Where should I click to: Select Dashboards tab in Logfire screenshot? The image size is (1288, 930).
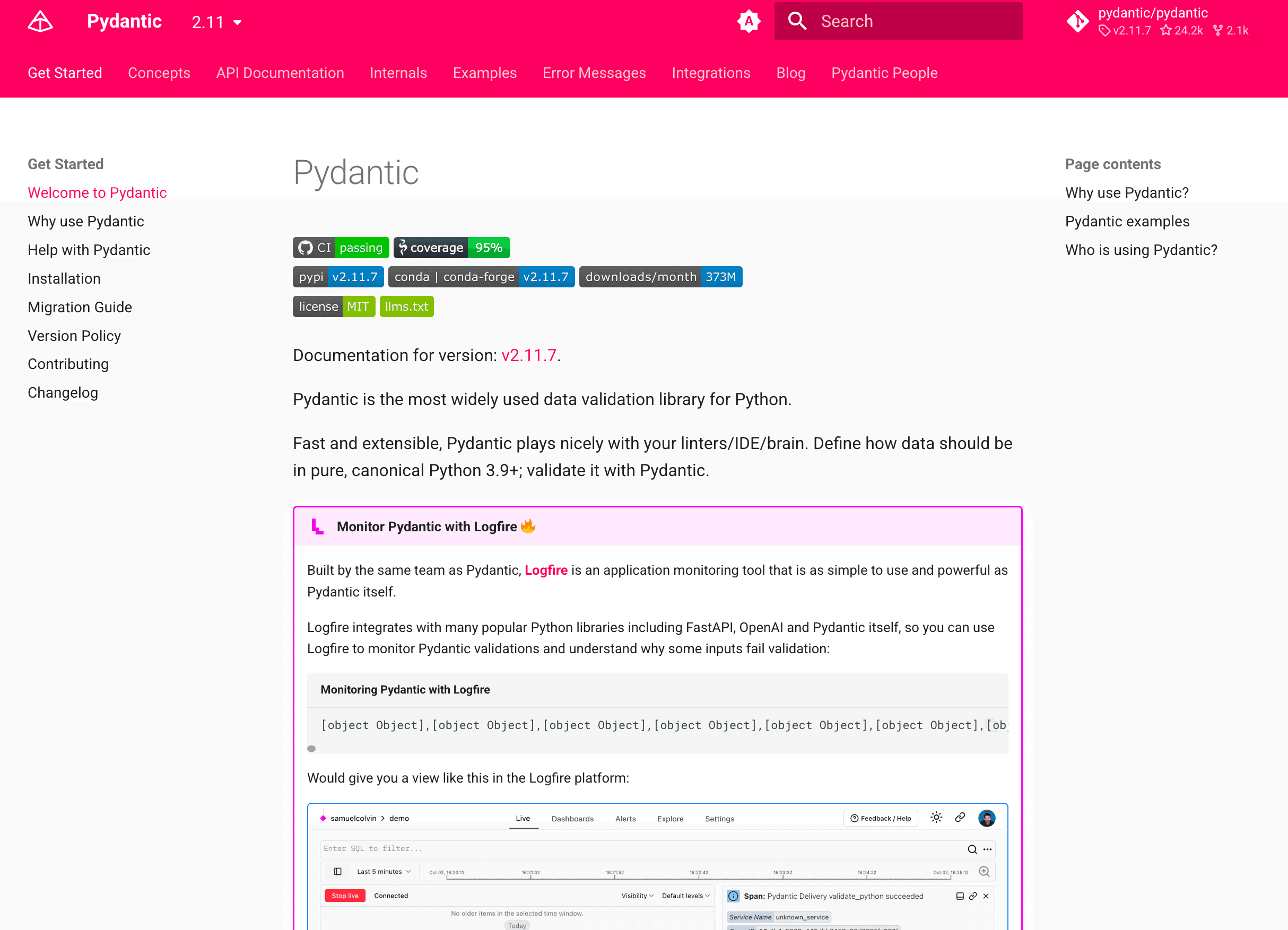click(572, 819)
